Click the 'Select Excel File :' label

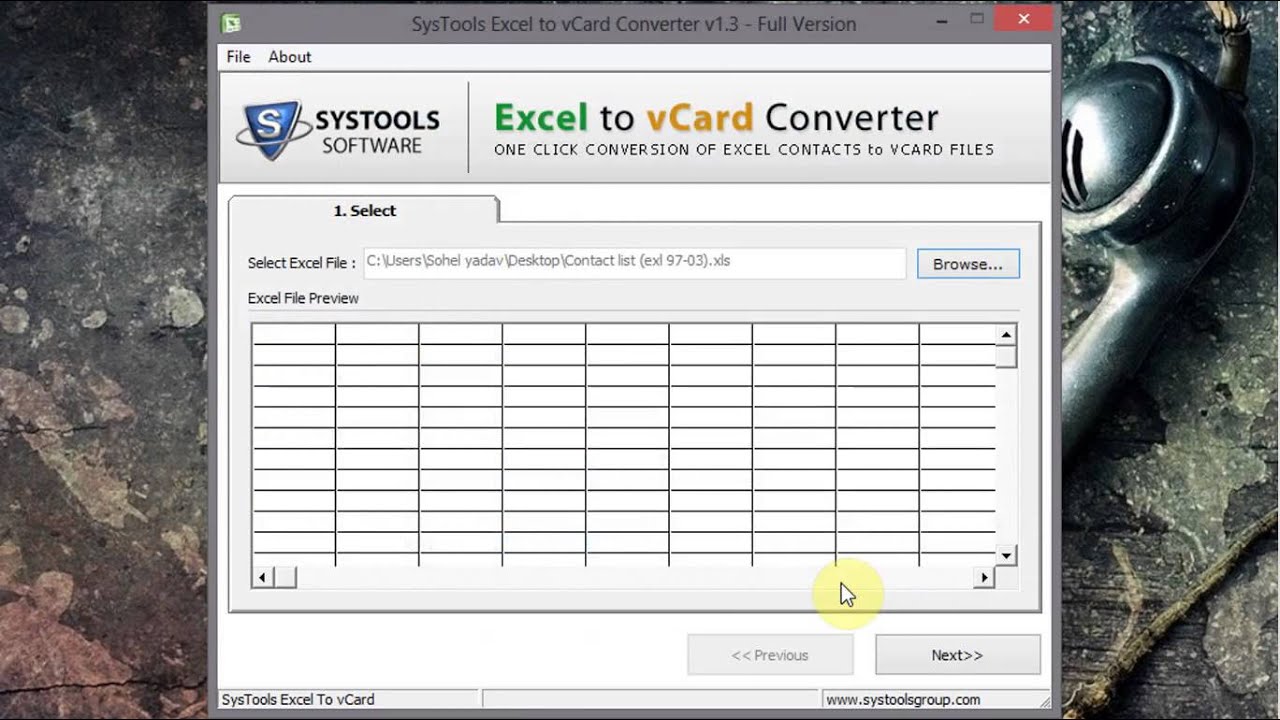[x=302, y=263]
